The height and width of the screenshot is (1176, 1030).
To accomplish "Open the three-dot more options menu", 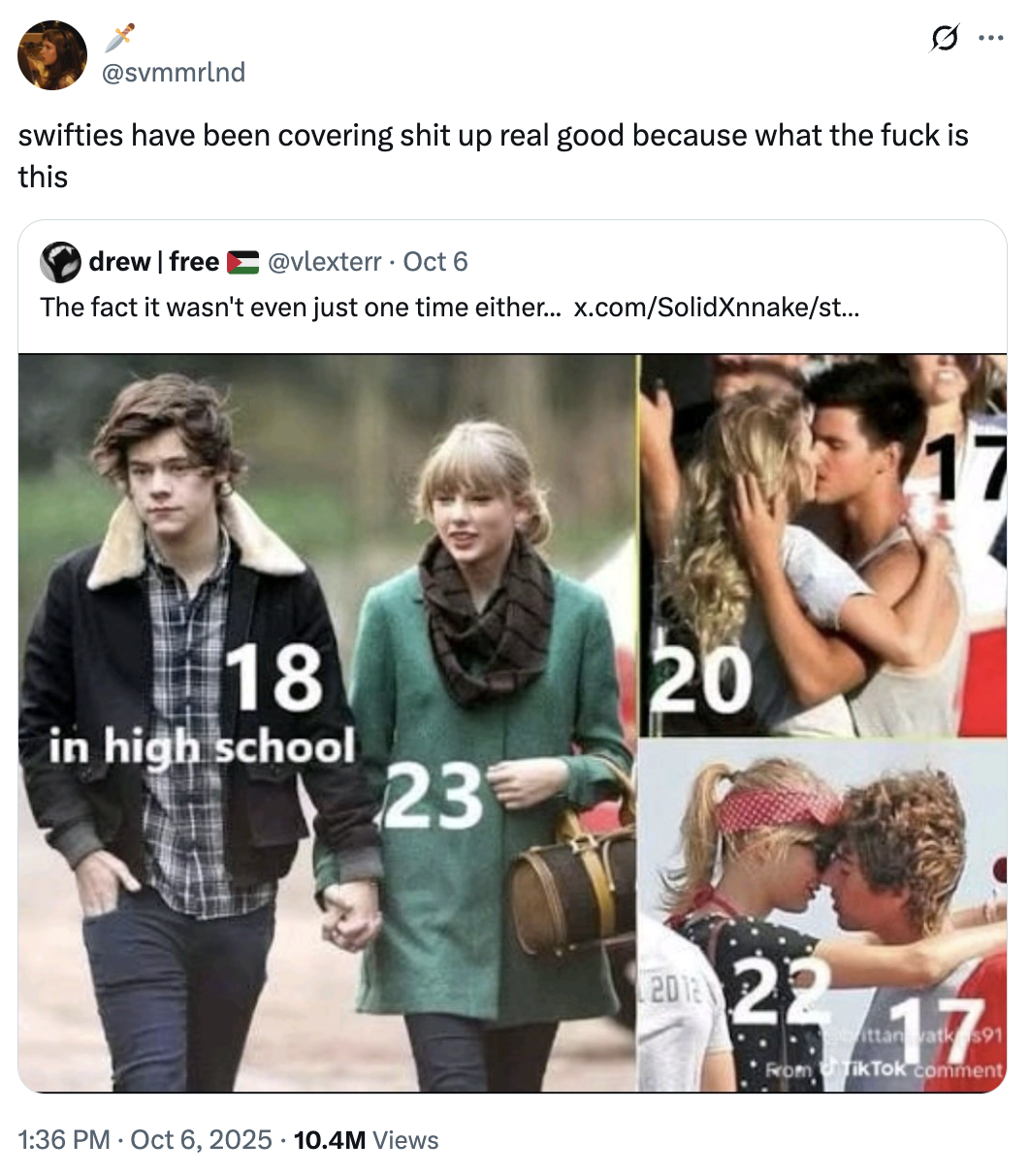I will coord(991,39).
